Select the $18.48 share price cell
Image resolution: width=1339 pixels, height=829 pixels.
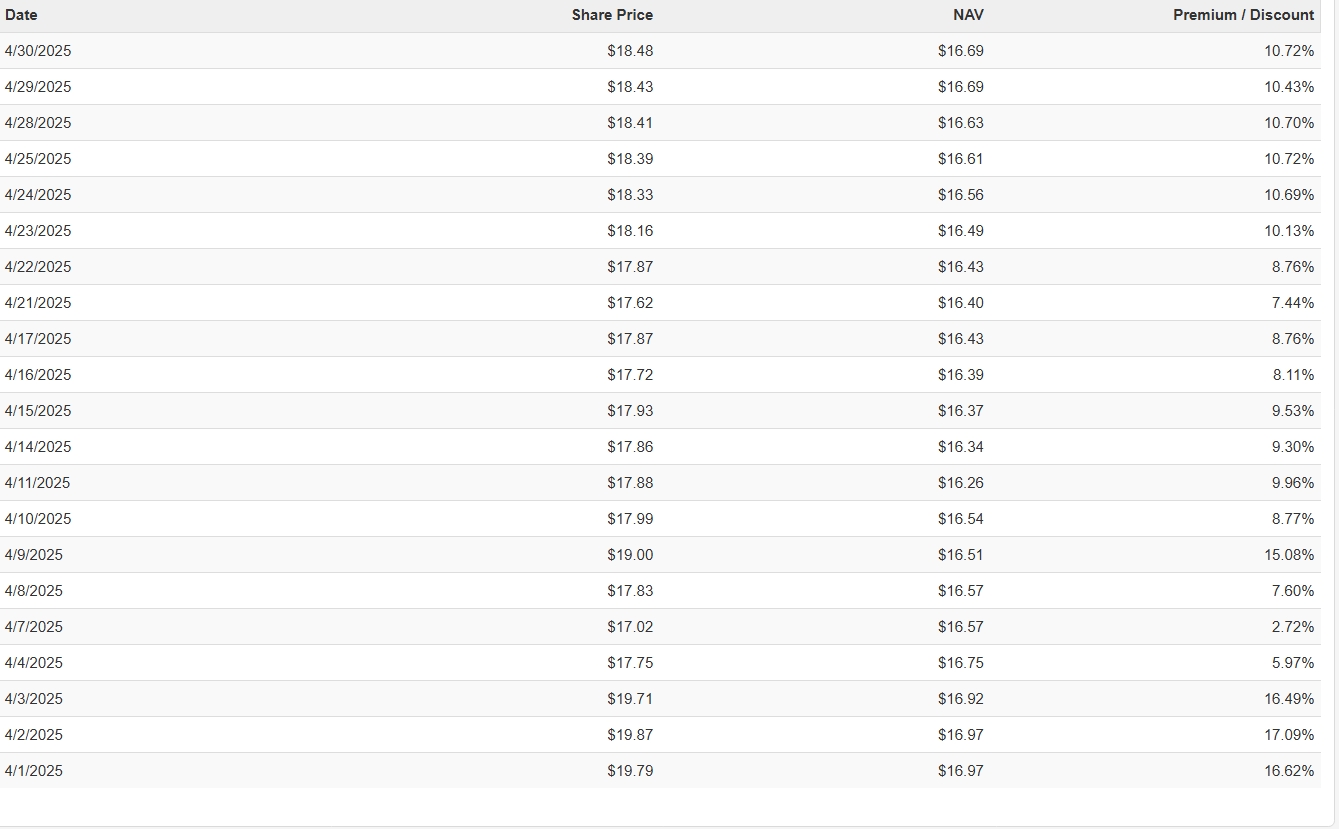click(x=630, y=51)
